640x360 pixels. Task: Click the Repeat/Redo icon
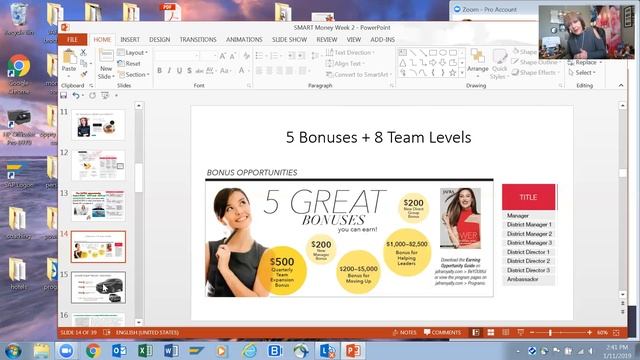coord(93,96)
